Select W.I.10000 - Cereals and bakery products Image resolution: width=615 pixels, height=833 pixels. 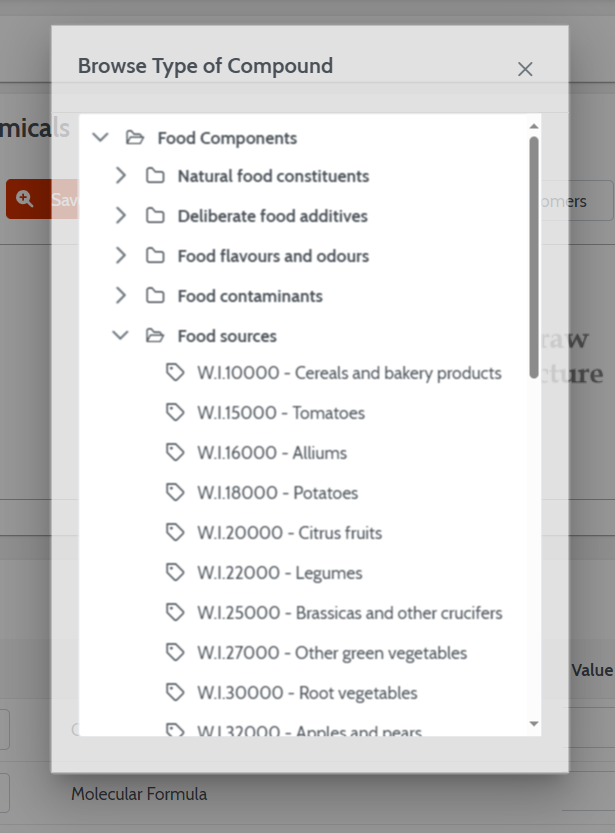tap(349, 373)
